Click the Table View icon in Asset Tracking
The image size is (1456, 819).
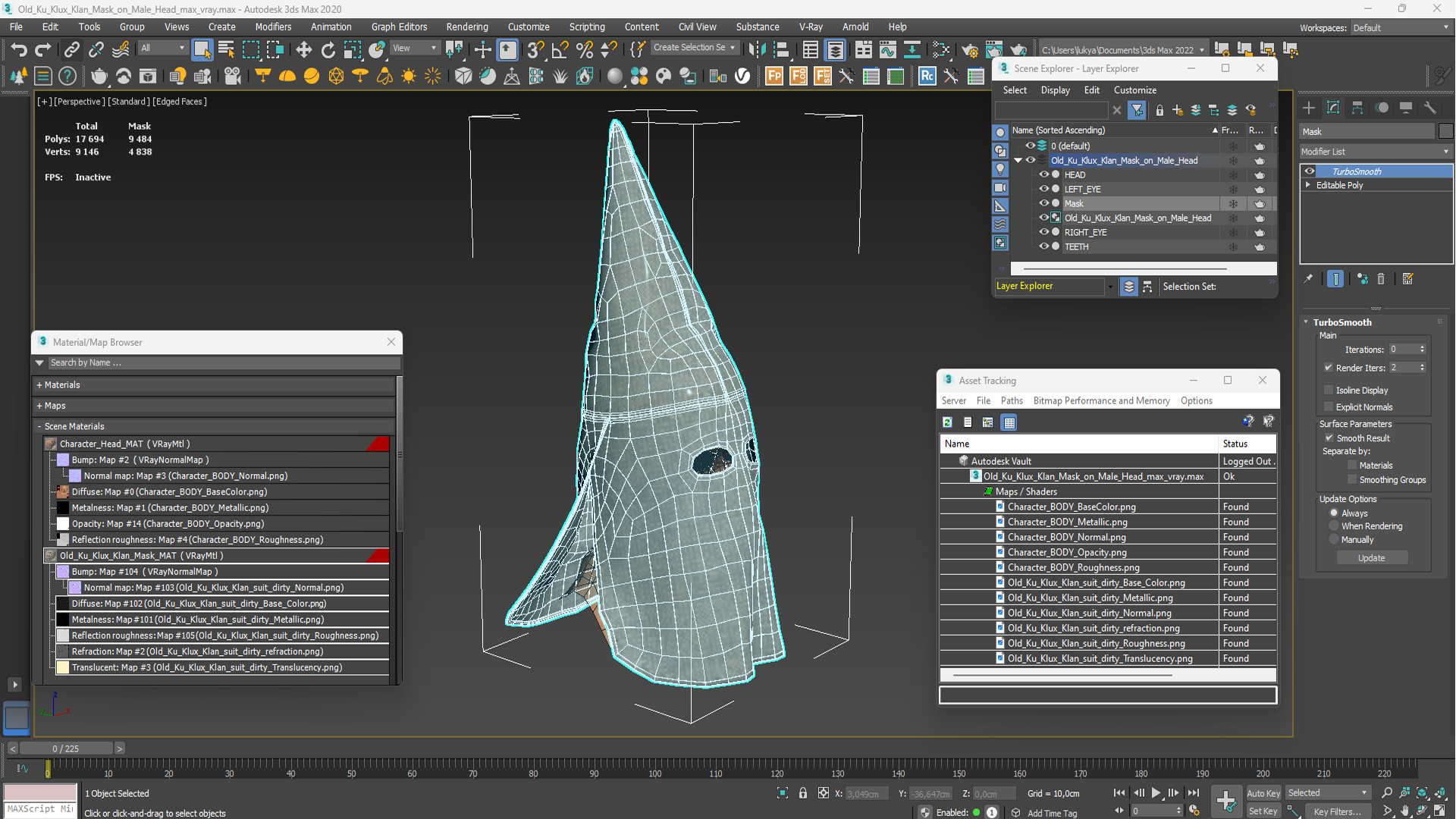point(1009,422)
